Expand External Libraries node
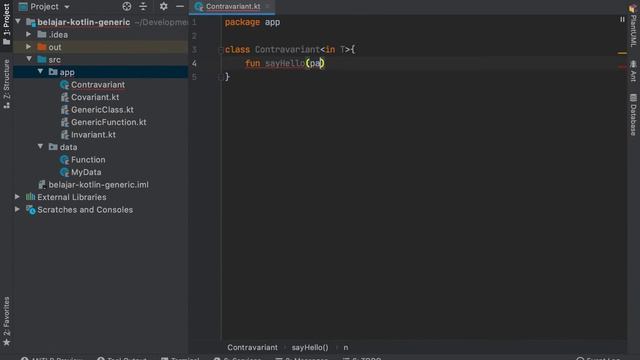640x360 pixels. point(18,197)
